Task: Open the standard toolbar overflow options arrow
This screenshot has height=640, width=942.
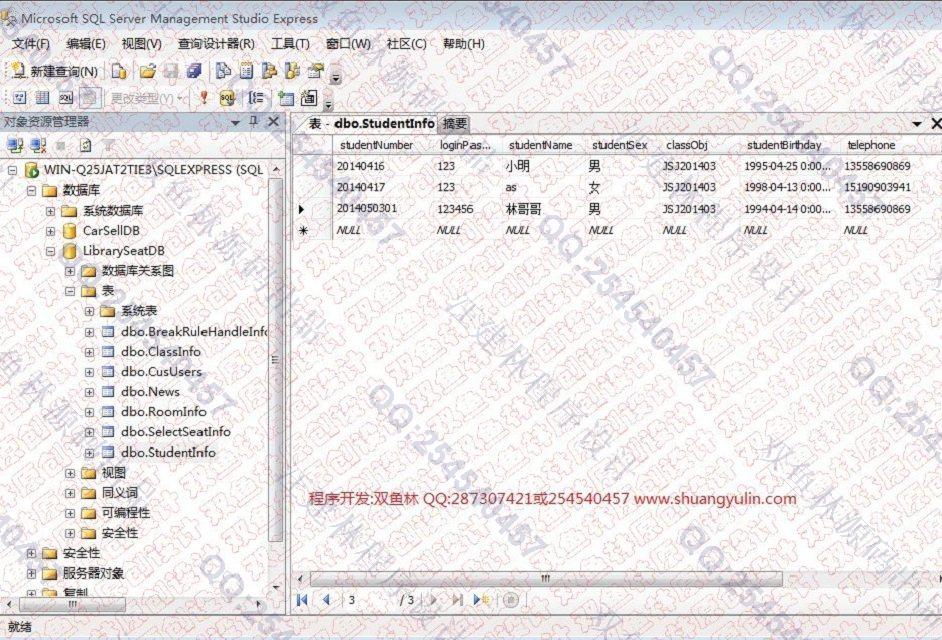Action: [x=336, y=77]
